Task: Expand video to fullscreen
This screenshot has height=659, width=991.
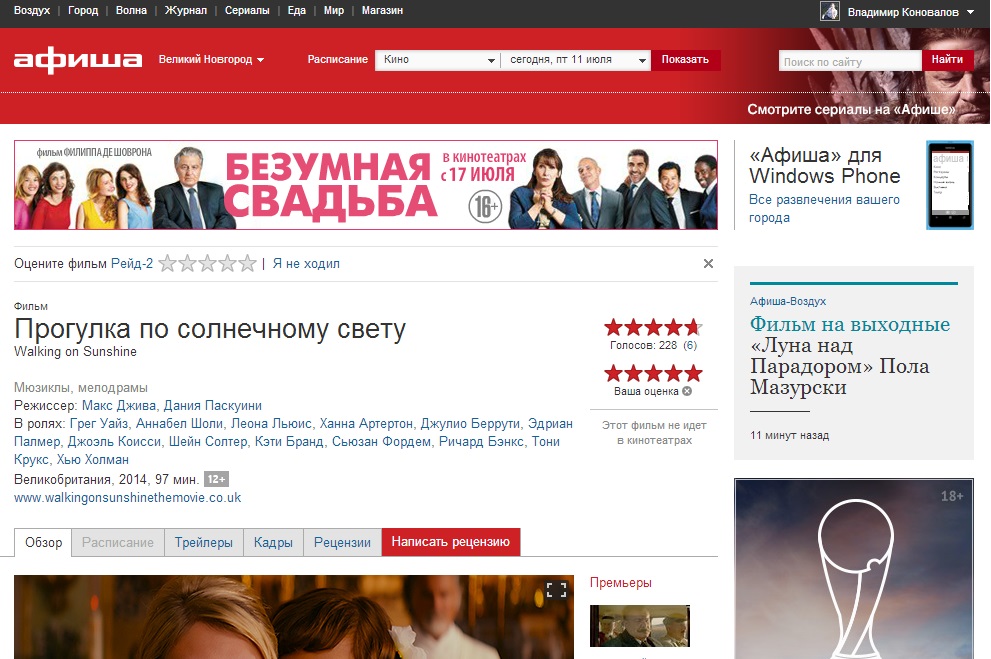Action: pos(556,590)
